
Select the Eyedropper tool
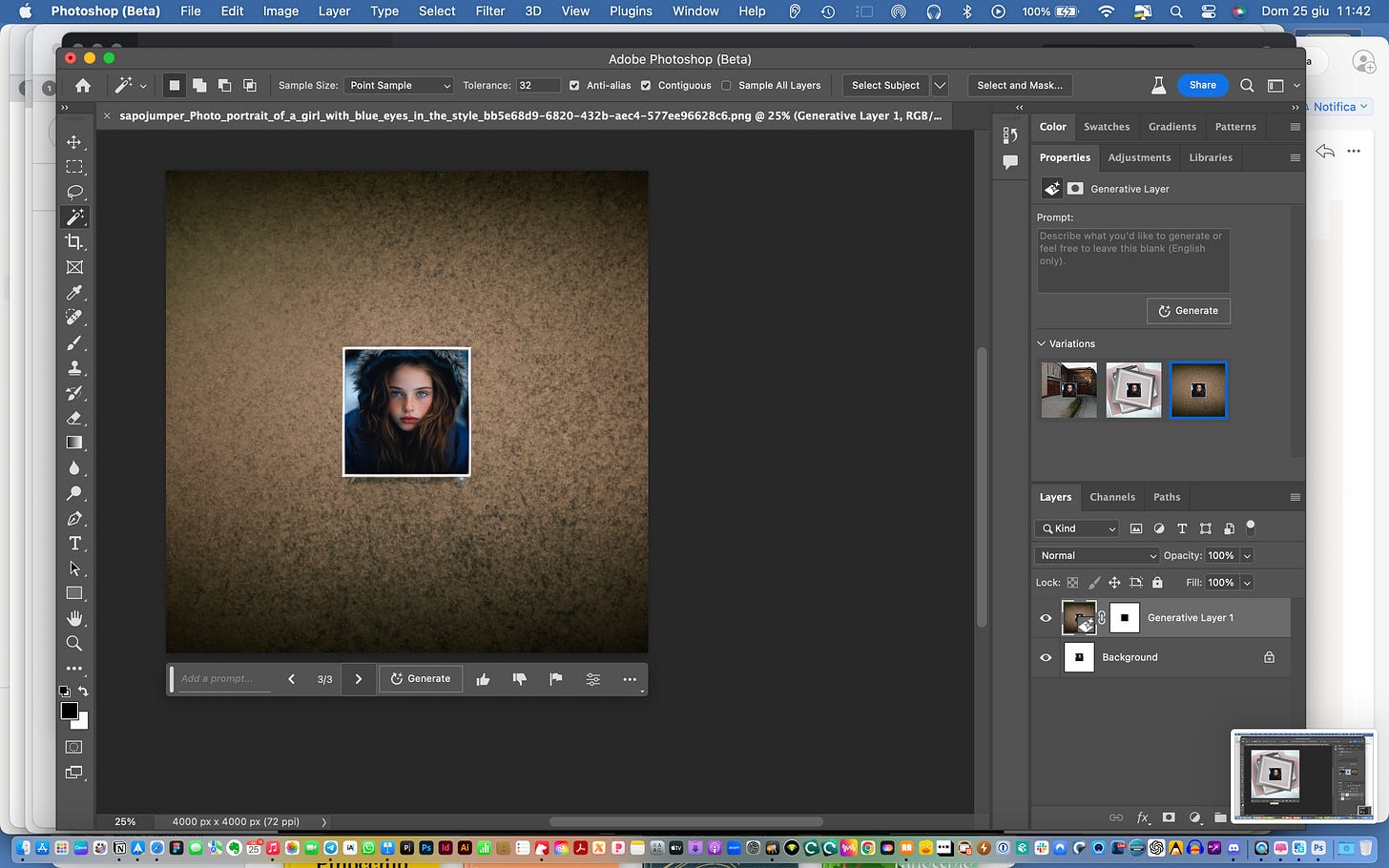point(74,293)
